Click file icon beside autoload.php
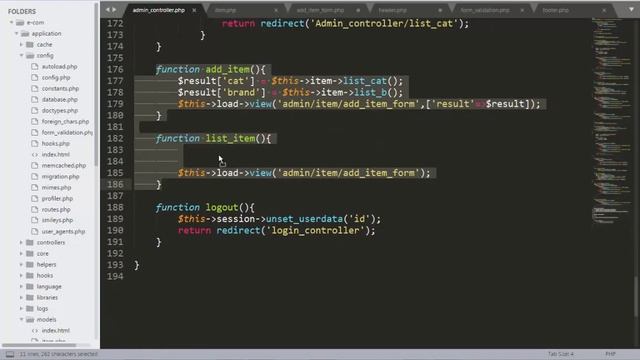Image resolution: width=640 pixels, height=360 pixels. click(35, 67)
